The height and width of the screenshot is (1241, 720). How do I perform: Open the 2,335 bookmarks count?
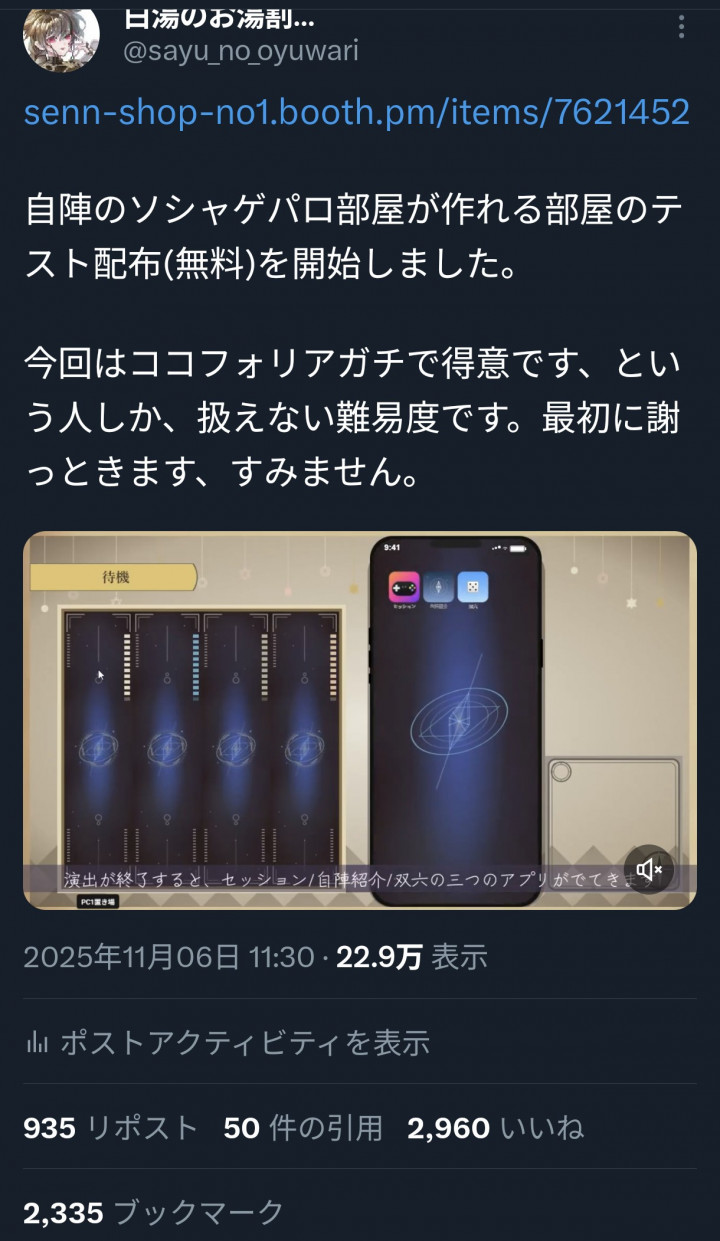coord(154,1213)
